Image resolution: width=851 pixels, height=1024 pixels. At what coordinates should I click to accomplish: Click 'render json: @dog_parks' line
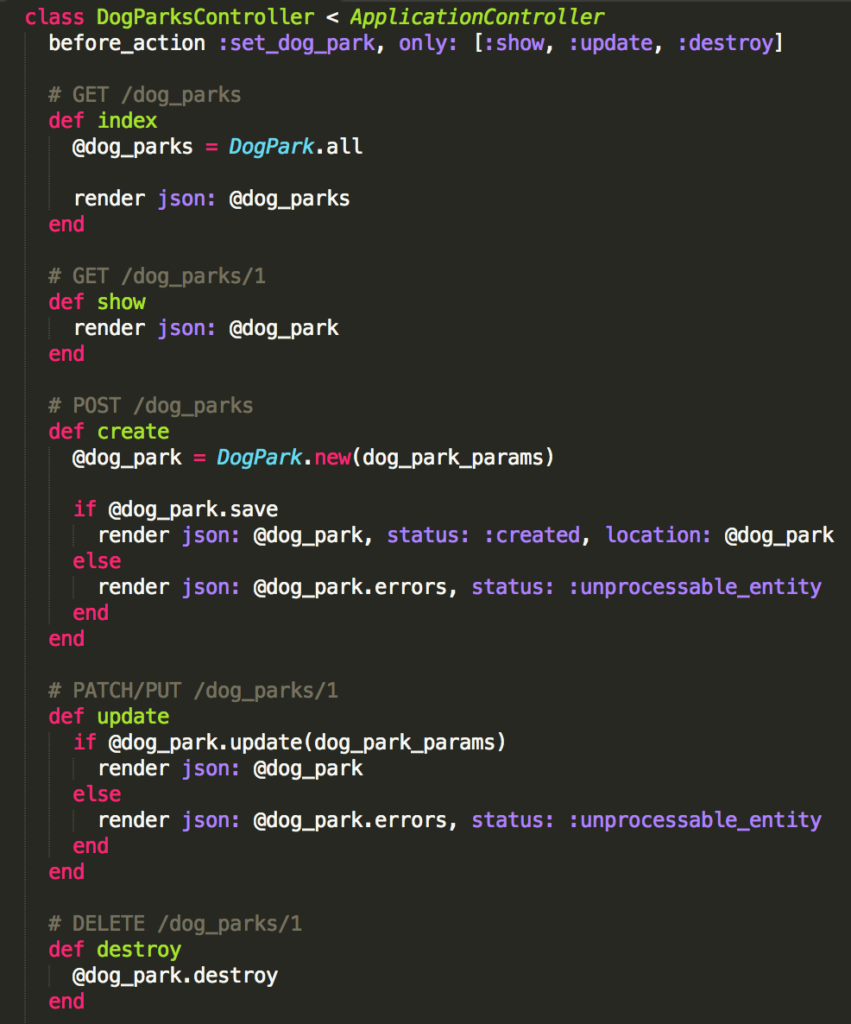(212, 199)
